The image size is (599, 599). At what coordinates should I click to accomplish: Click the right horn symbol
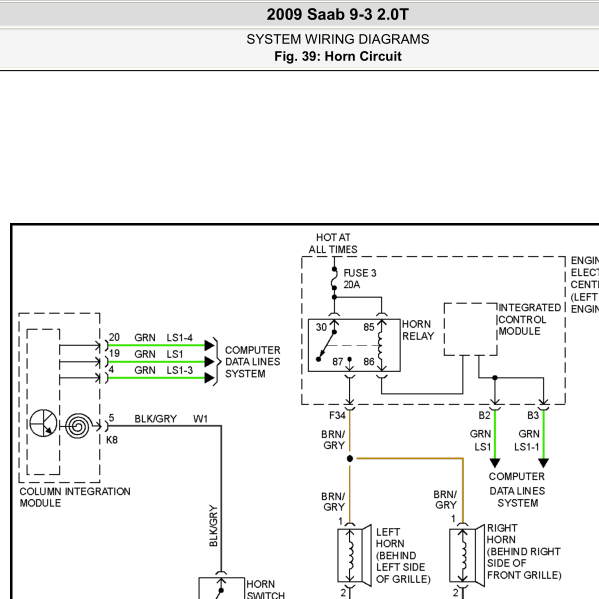click(x=466, y=555)
